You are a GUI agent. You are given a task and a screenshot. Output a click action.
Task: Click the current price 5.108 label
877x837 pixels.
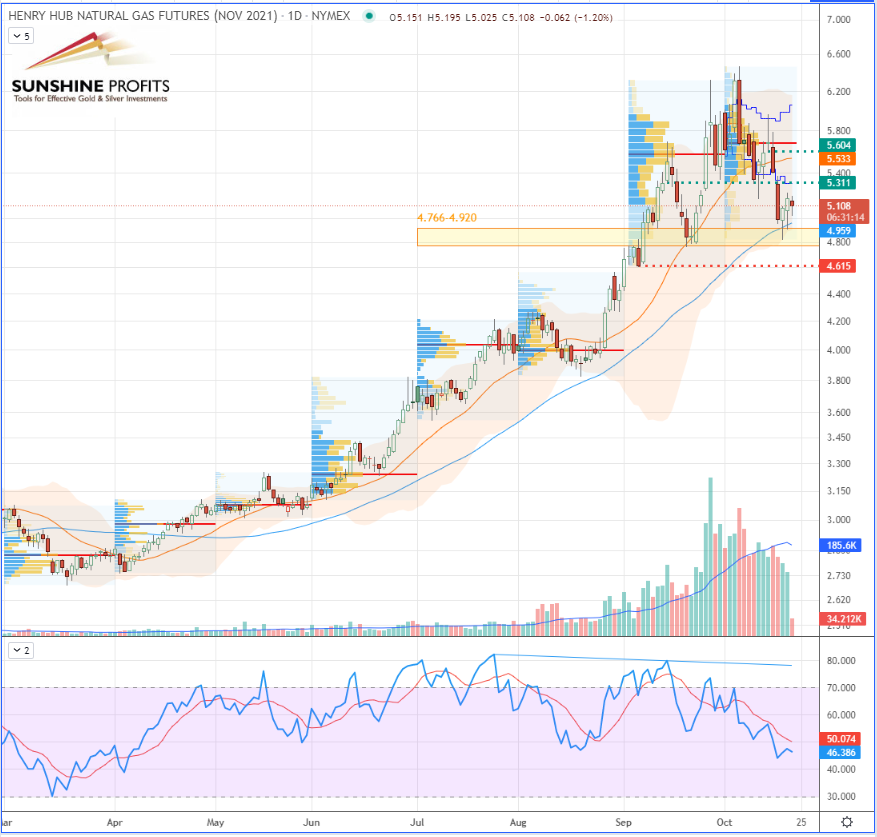[838, 206]
